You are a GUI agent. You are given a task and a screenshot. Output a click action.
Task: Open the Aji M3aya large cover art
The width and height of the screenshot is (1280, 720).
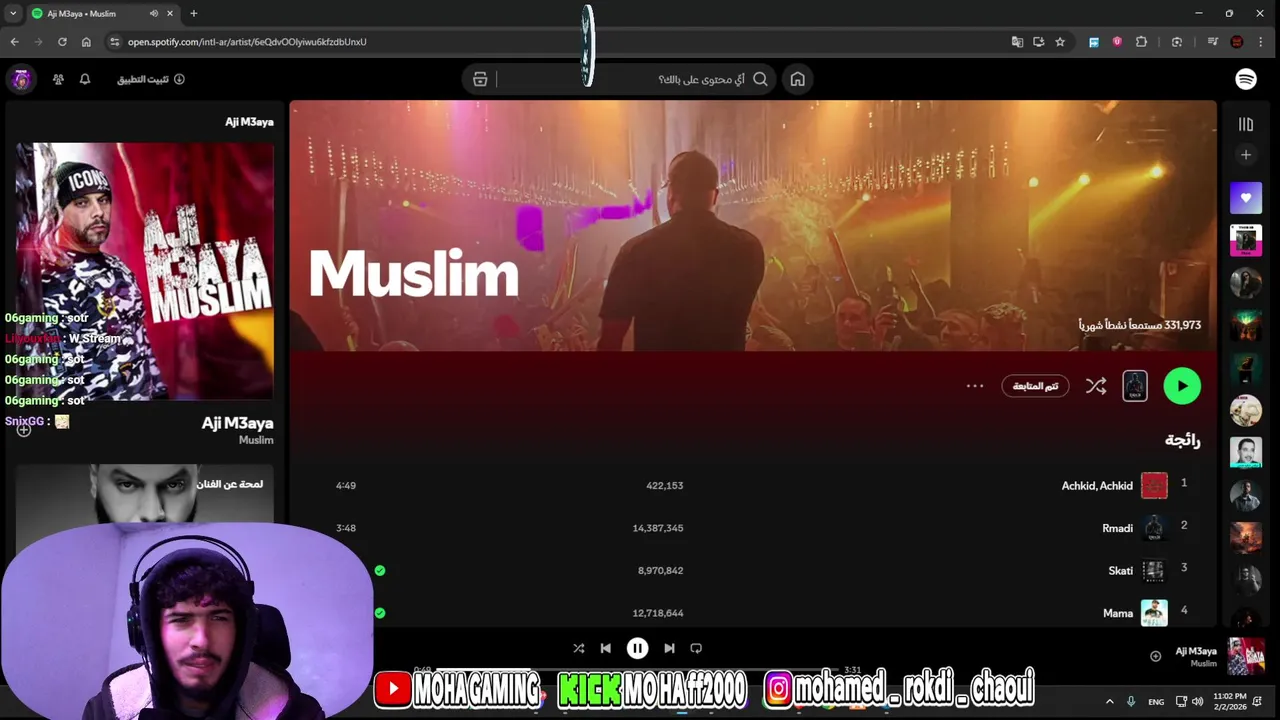pos(145,271)
